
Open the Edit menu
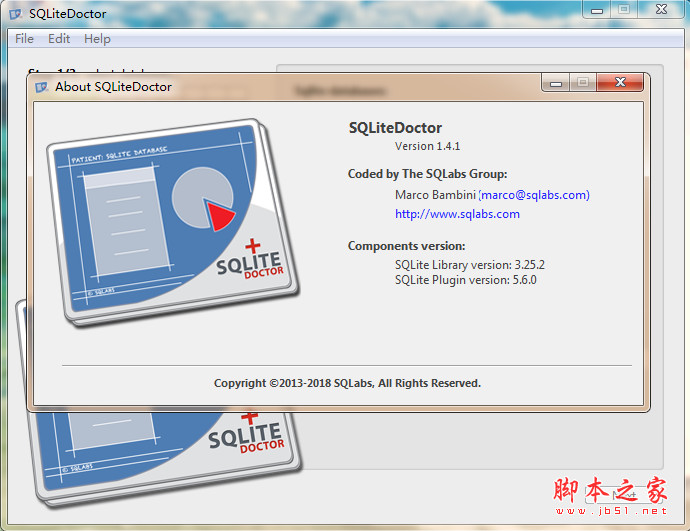[59, 39]
